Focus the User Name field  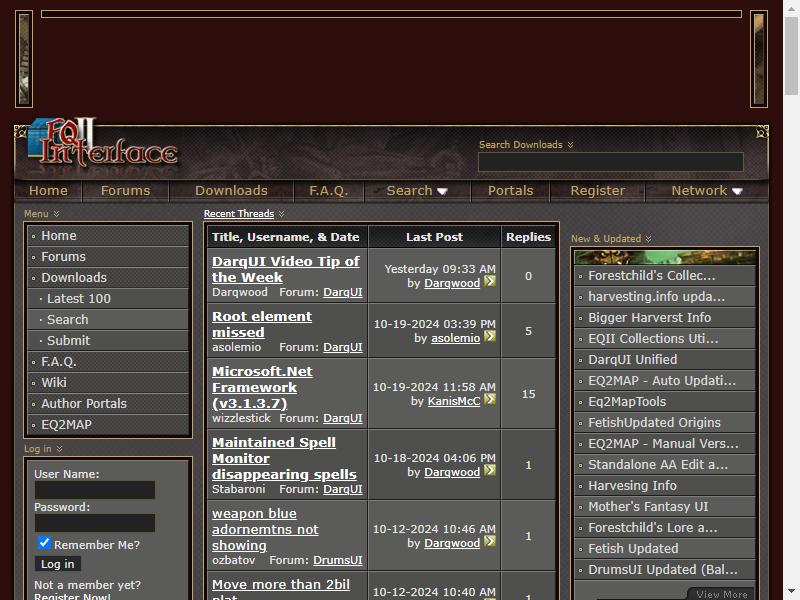click(x=95, y=490)
